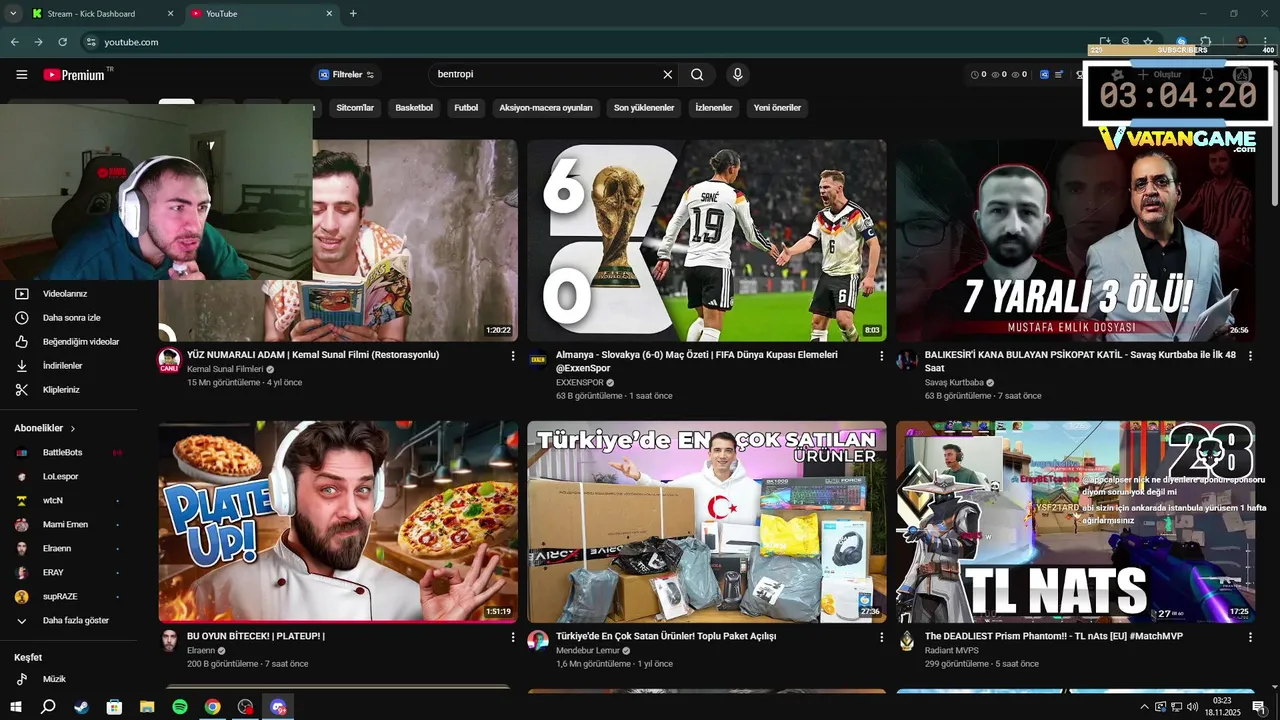Open BattleBots subscription channel
The width and height of the screenshot is (1280, 720).
tap(70, 453)
